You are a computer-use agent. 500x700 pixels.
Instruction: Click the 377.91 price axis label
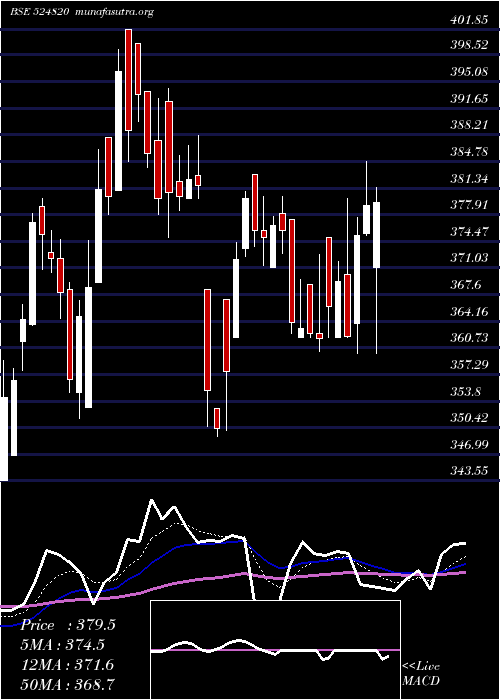tap(468, 205)
